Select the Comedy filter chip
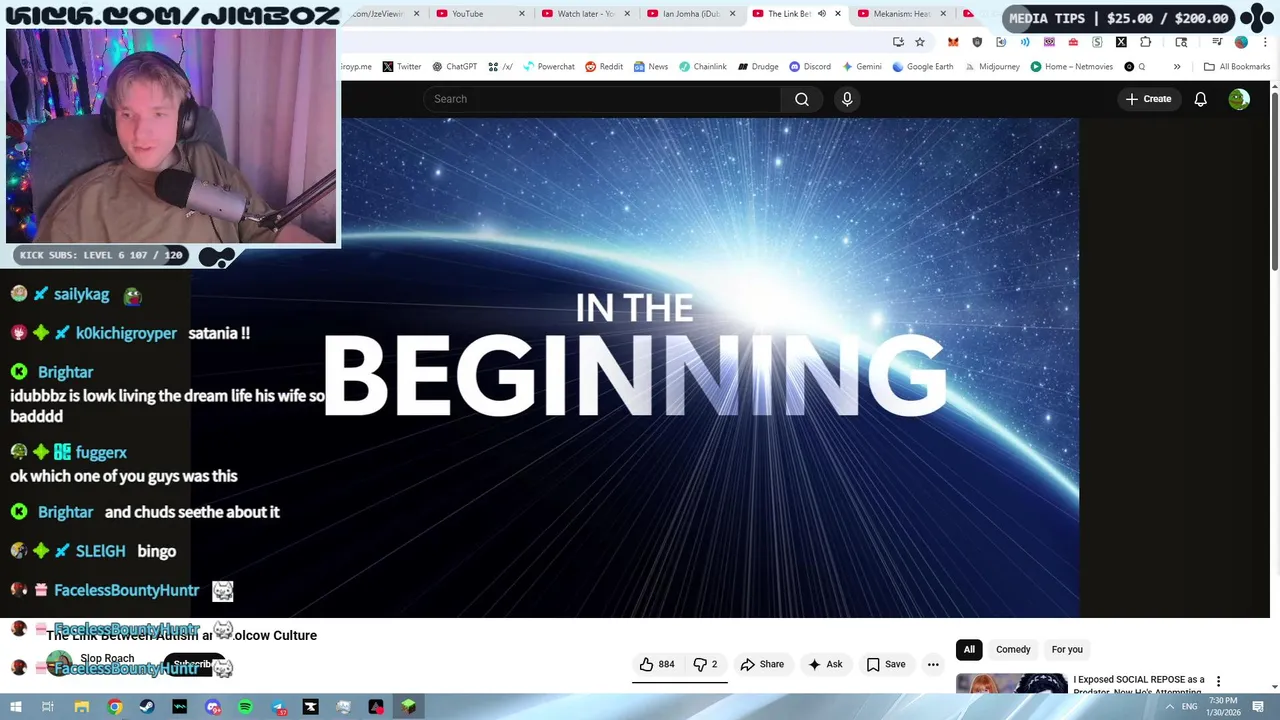The width and height of the screenshot is (1280, 720). (1013, 650)
